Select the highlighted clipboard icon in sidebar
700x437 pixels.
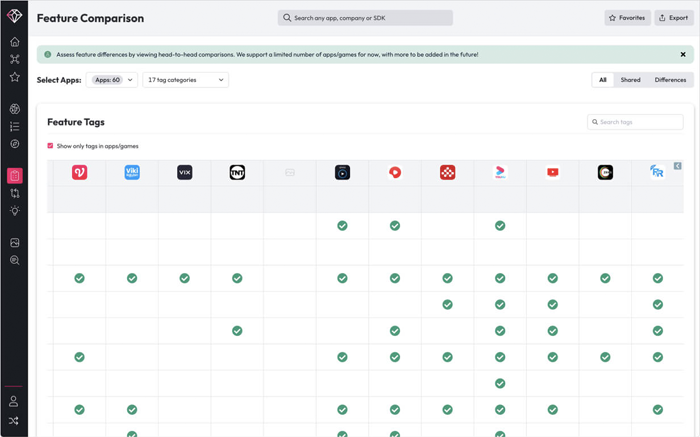15,175
